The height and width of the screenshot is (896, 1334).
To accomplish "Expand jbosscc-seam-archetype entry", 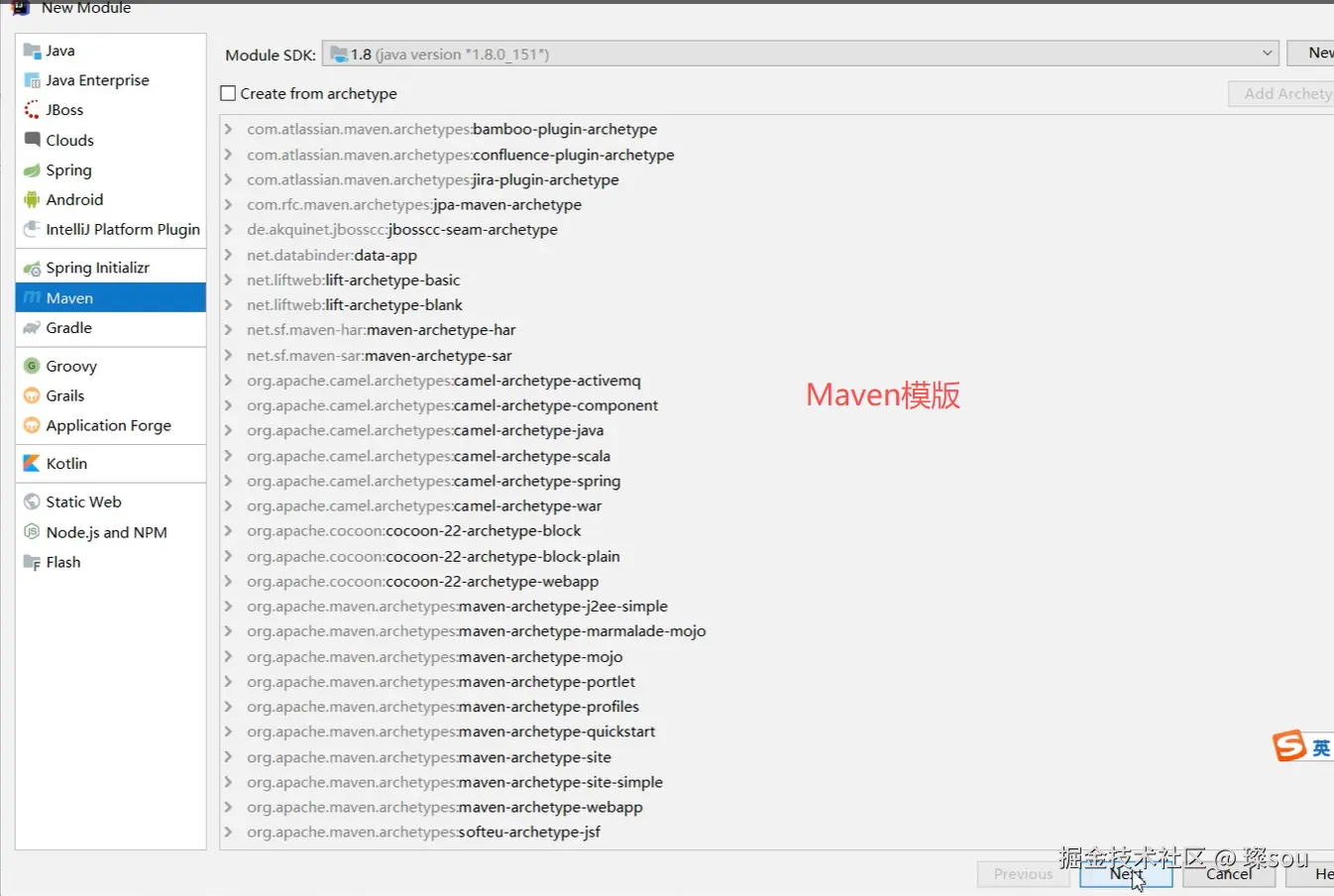I will pos(229,229).
